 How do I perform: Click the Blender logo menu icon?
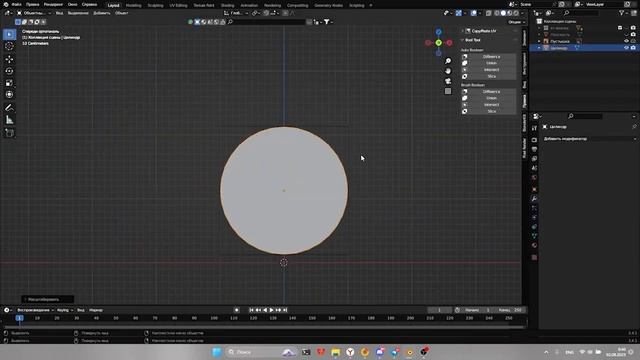[x=6, y=4]
